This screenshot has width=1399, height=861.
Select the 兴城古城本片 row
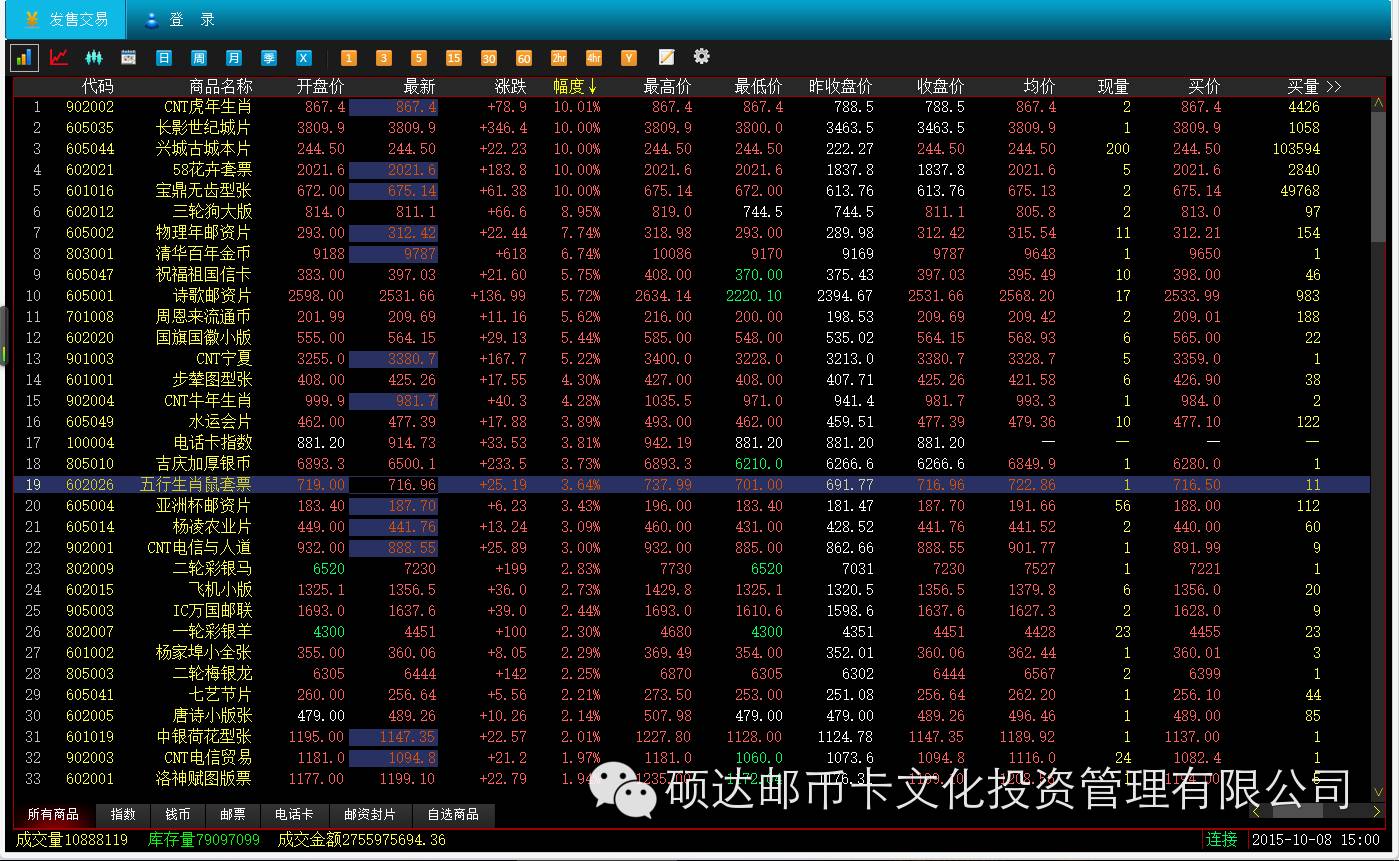[x=690, y=149]
